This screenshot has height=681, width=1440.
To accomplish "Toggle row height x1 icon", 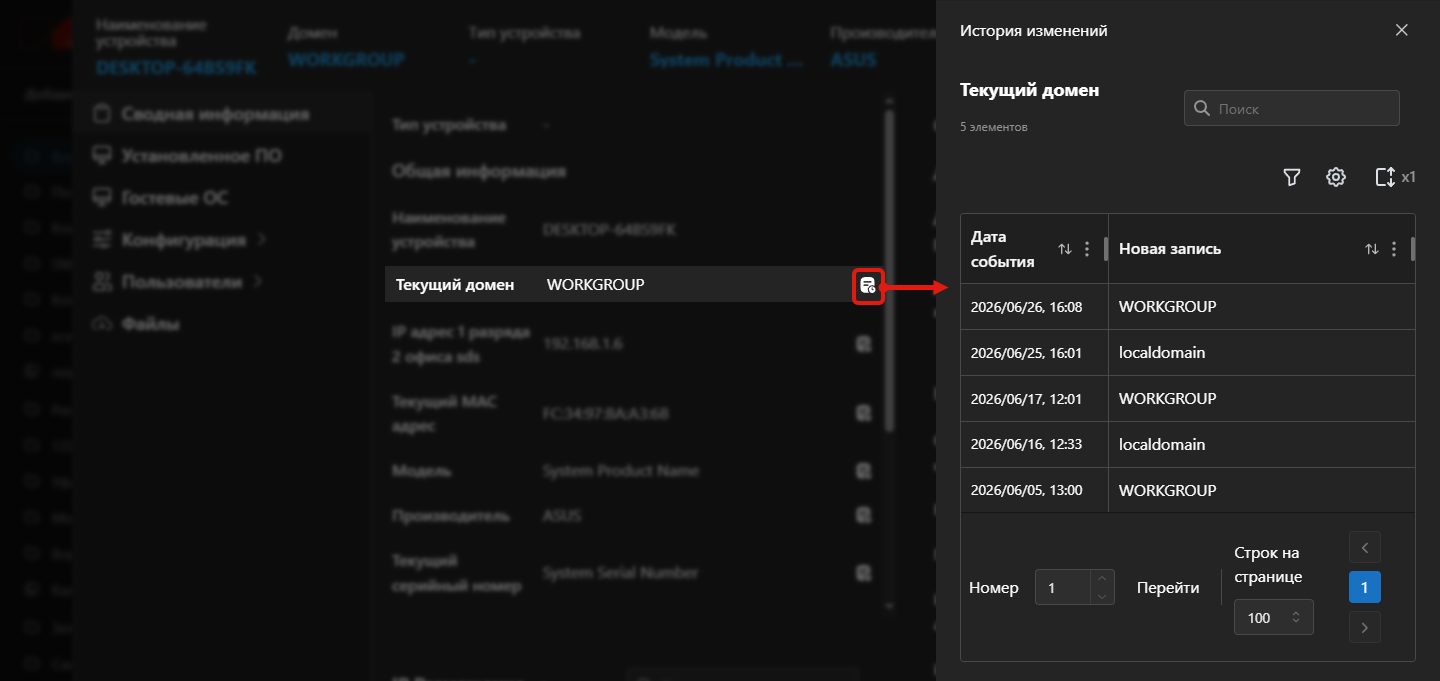I will pyautogui.click(x=1394, y=177).
